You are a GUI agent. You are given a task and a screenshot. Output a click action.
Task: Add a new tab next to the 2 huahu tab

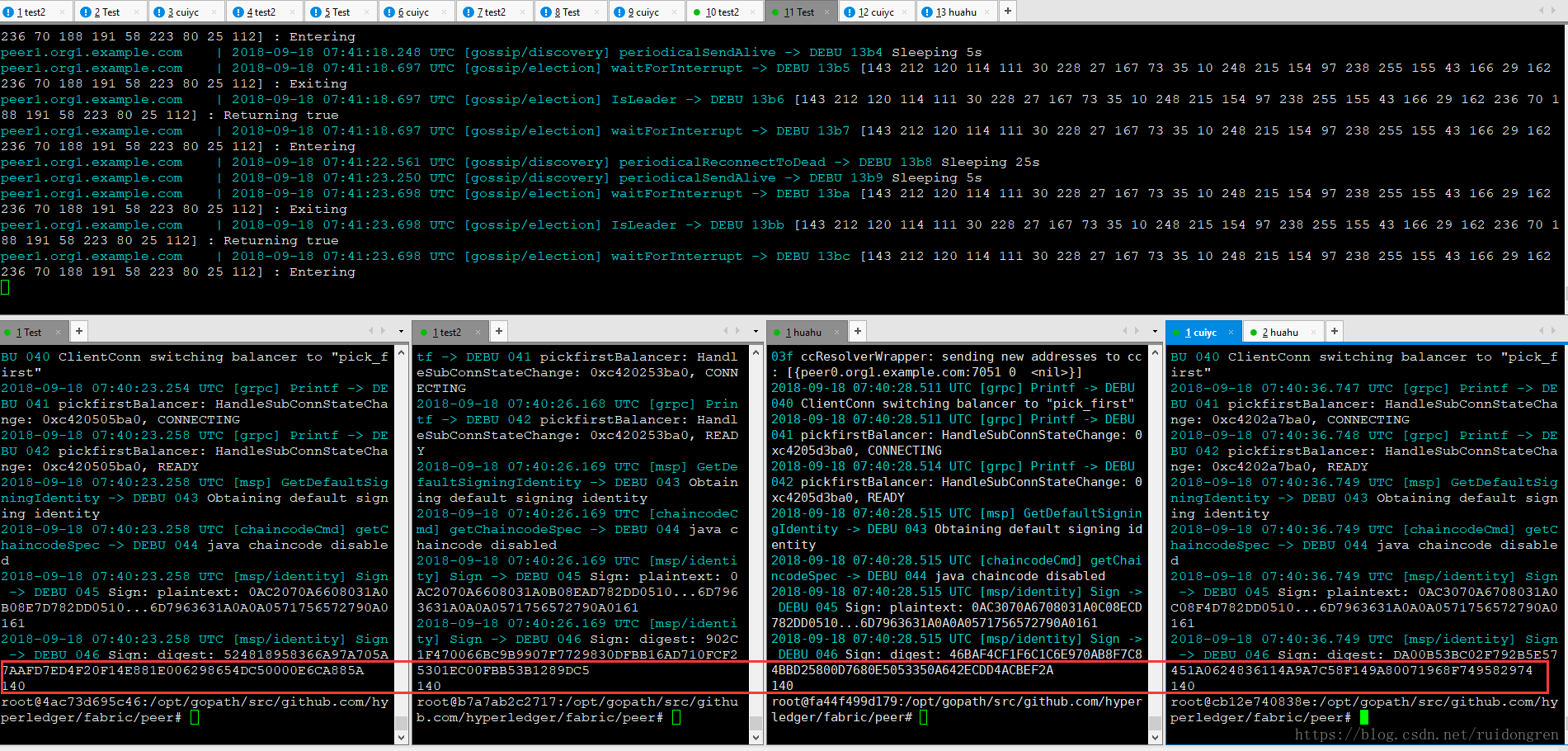point(1335,332)
